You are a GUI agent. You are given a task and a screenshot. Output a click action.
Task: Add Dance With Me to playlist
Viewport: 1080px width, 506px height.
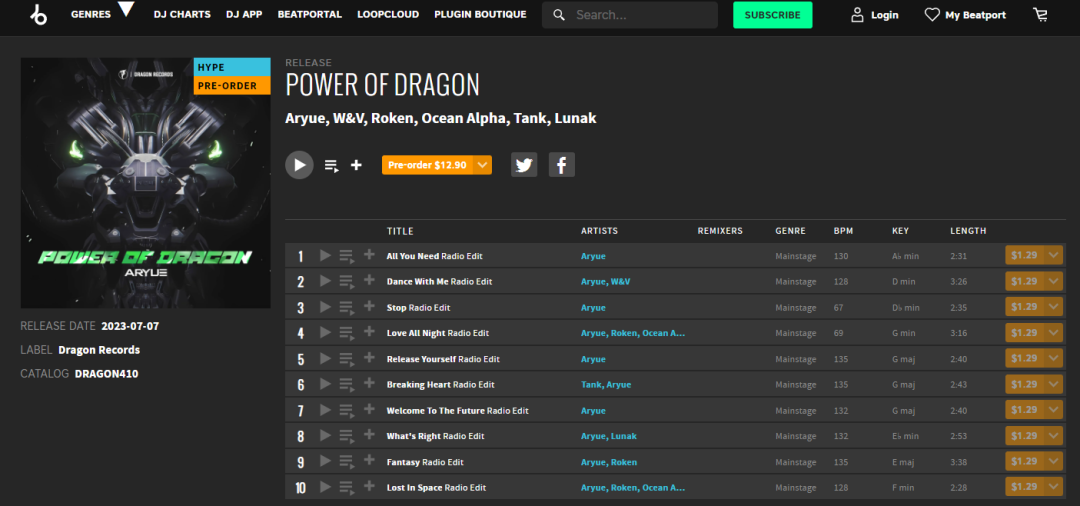click(x=369, y=281)
